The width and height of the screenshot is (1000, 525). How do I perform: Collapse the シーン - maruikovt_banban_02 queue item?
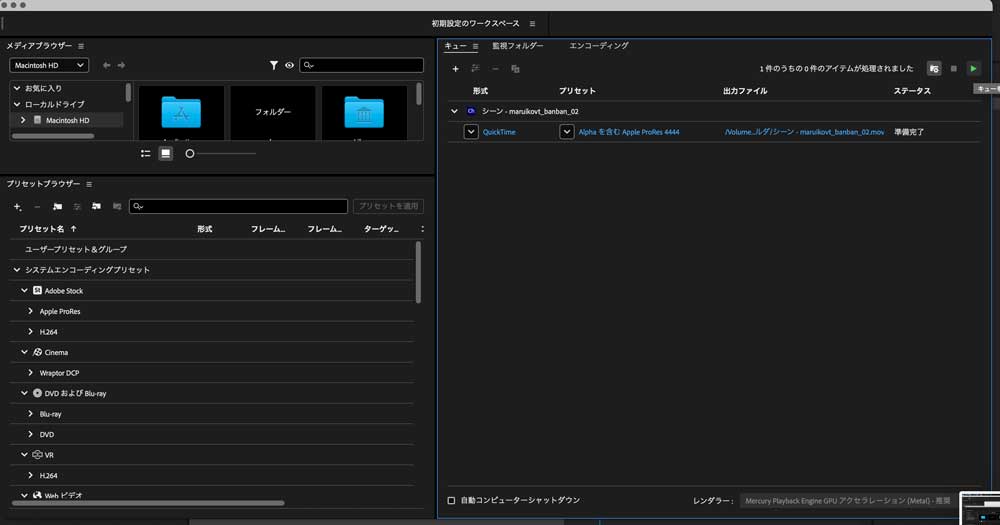click(454, 112)
